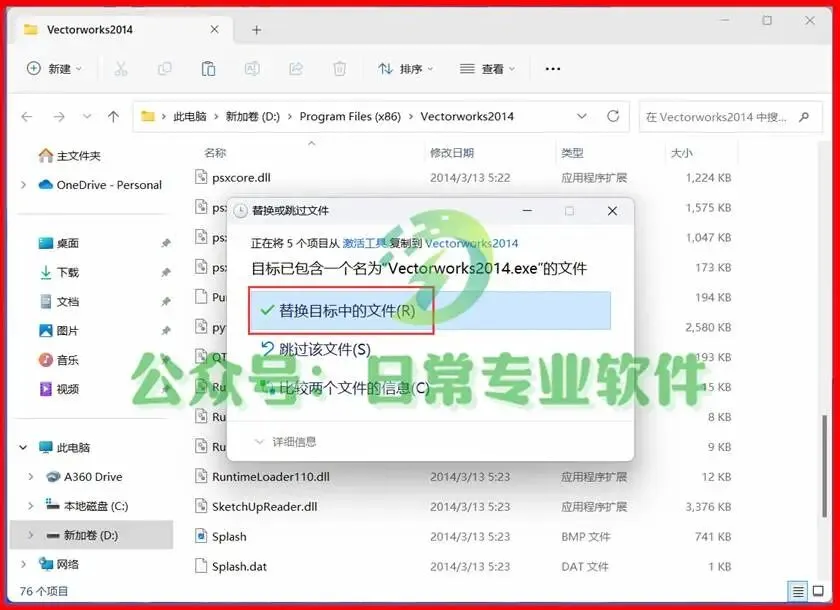Go back with the left arrow button
This screenshot has width=840, height=610.
point(27,117)
